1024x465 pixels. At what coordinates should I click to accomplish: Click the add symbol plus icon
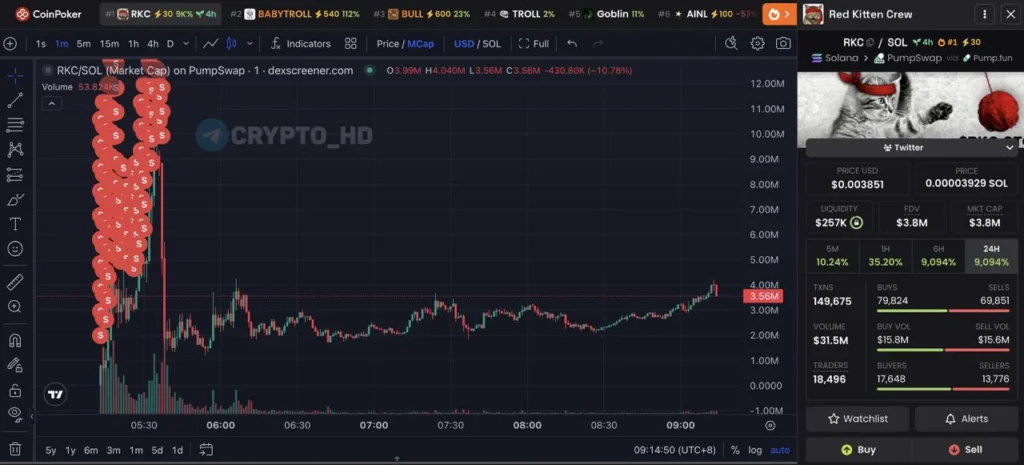click(x=10, y=44)
